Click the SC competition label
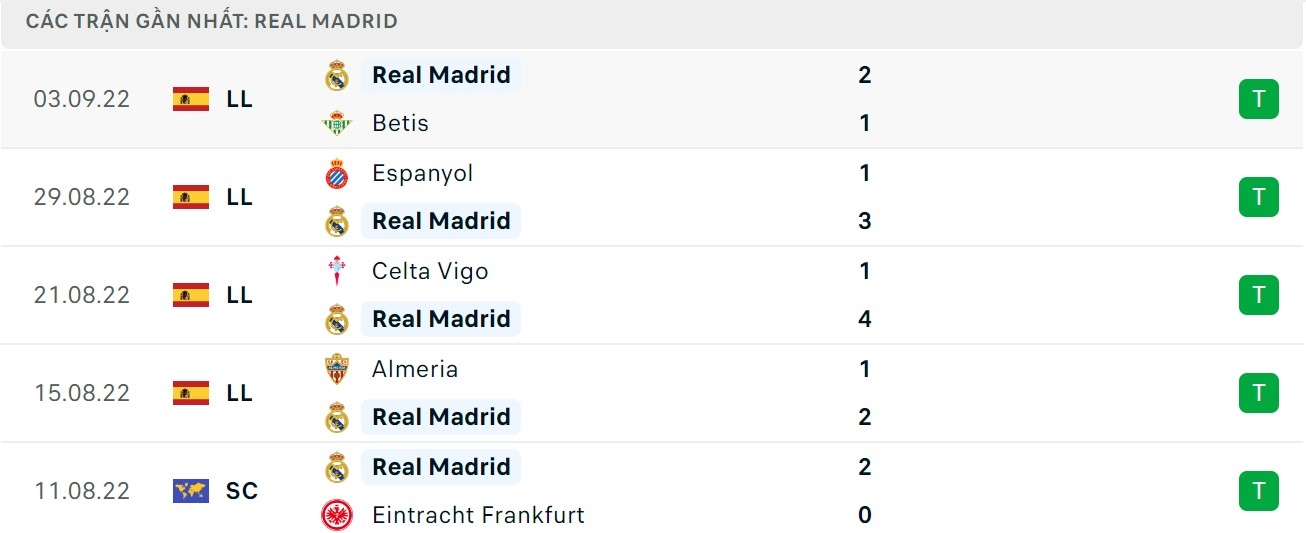The image size is (1306, 533). (x=242, y=491)
